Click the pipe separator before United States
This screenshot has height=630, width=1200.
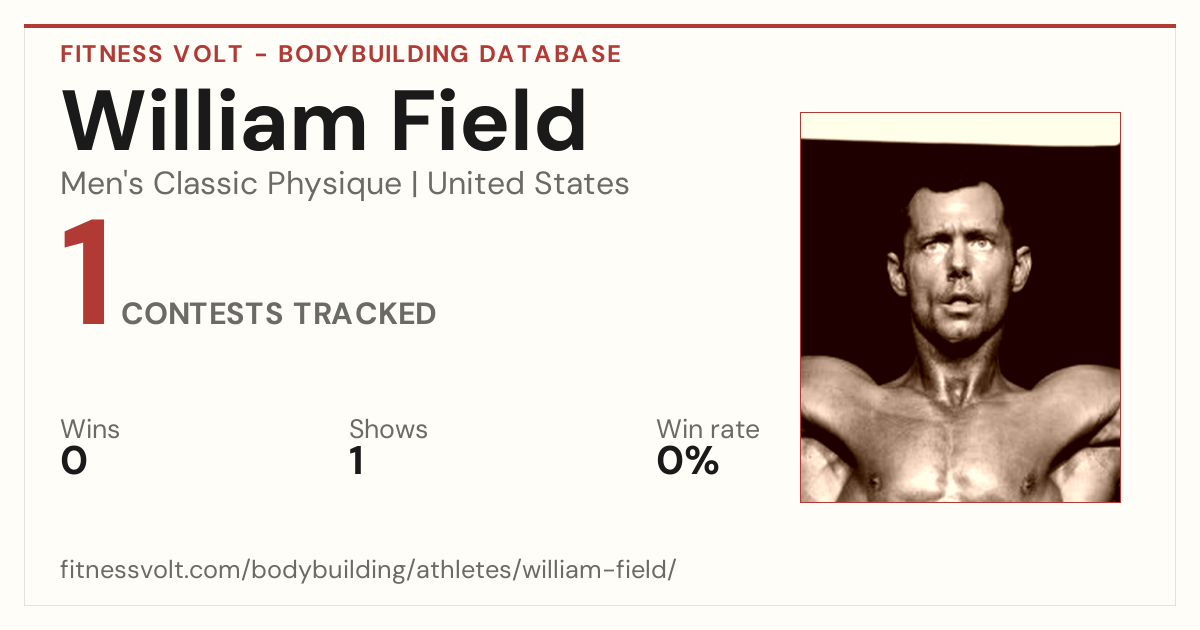tap(415, 184)
